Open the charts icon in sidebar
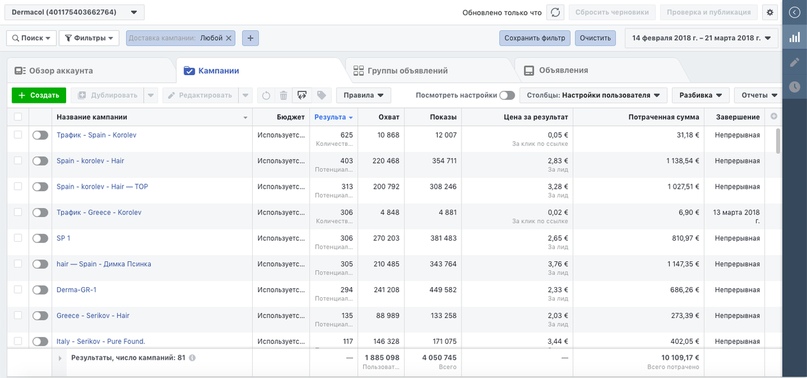Viewport: 807px width, 378px height. click(795, 37)
